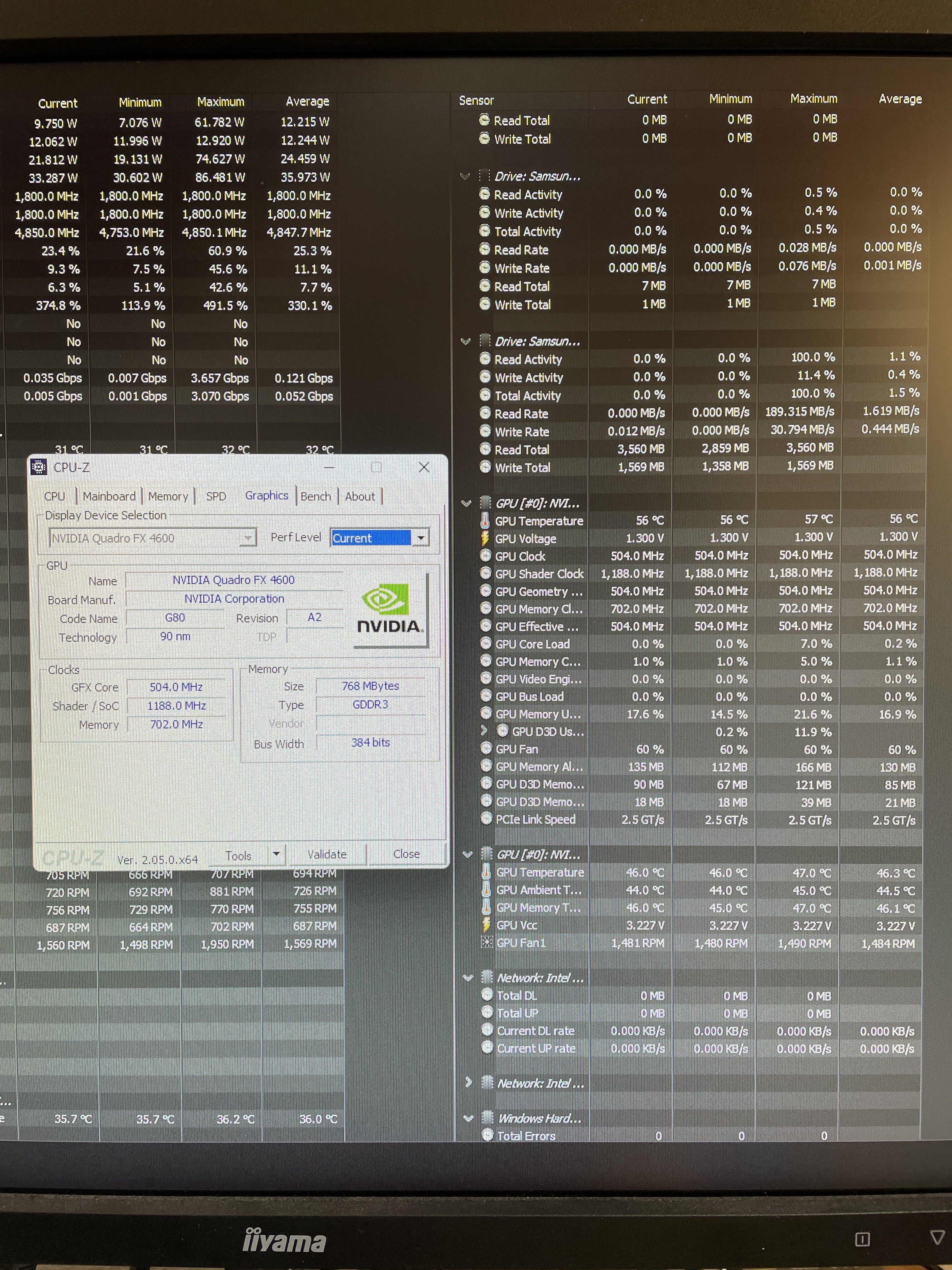Click the memory size value 768 MBytes
The image size is (952, 1270).
point(371,685)
